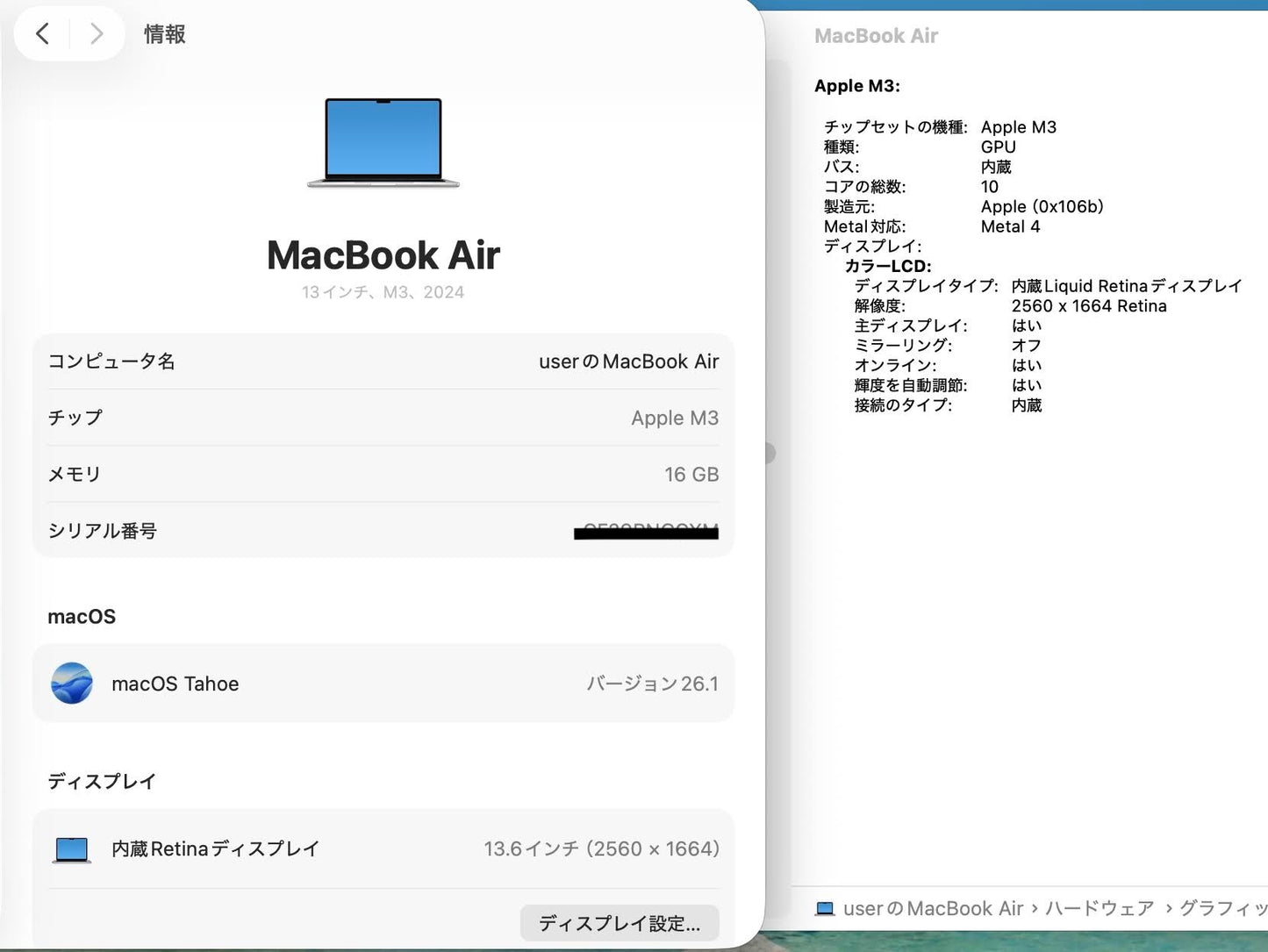Viewport: 1268px width, 952px height.
Task: Click the ディスプレイ section heading in 情報 window
Action: [x=102, y=781]
